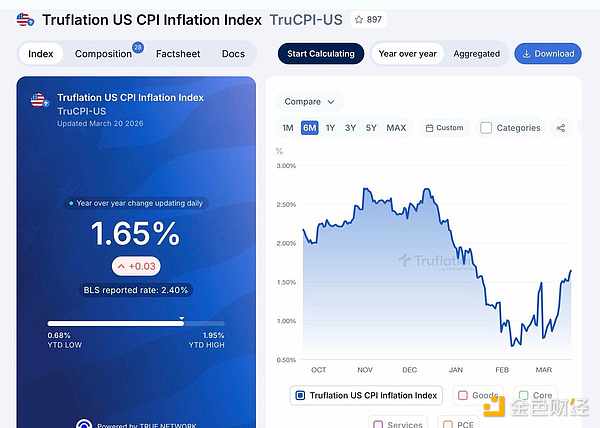Toggle the Goods series checkbox
Image resolution: width=600 pixels, height=428 pixels.
pos(463,395)
